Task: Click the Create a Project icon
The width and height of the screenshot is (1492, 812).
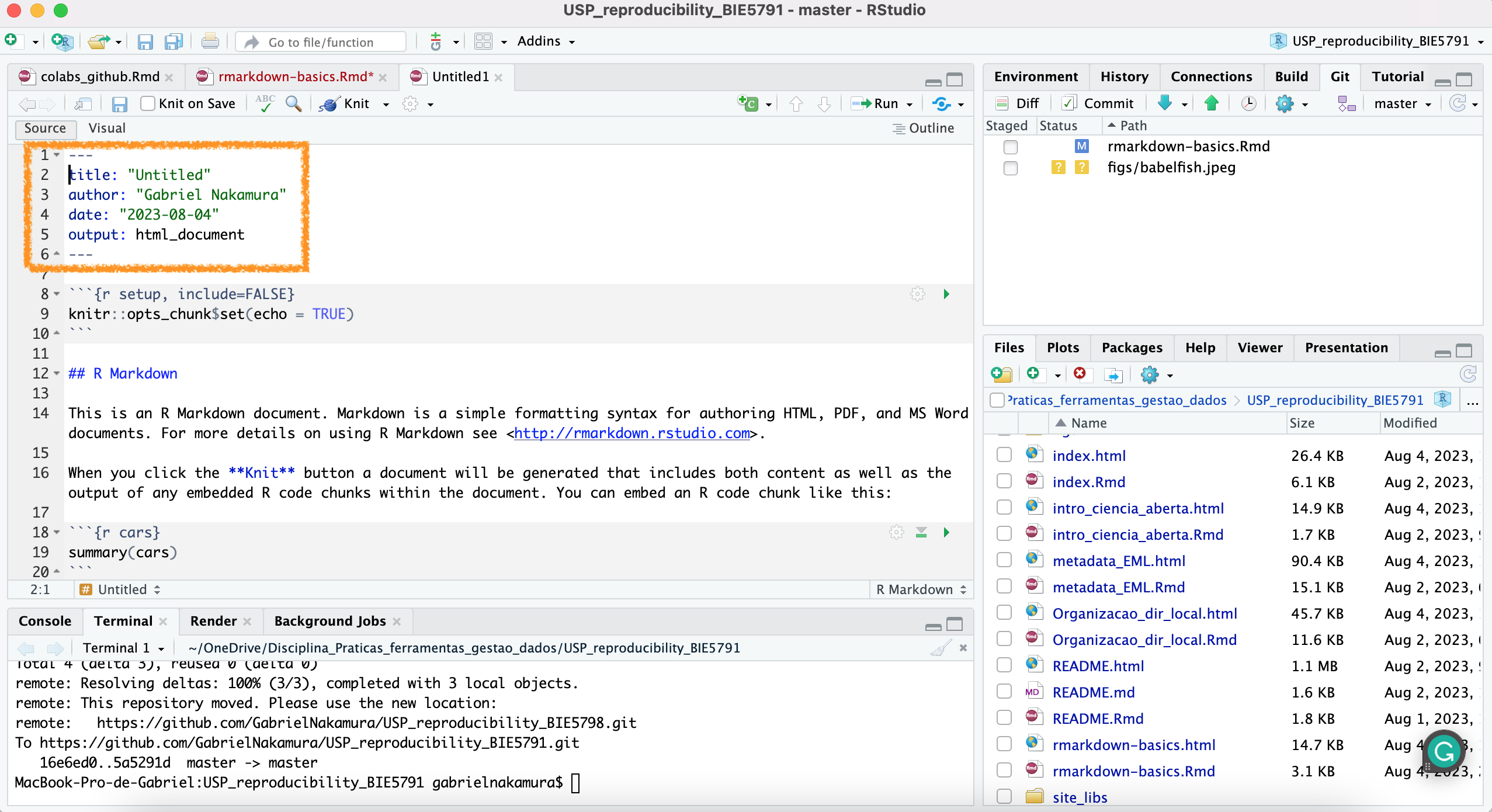Action: pyautogui.click(x=61, y=41)
